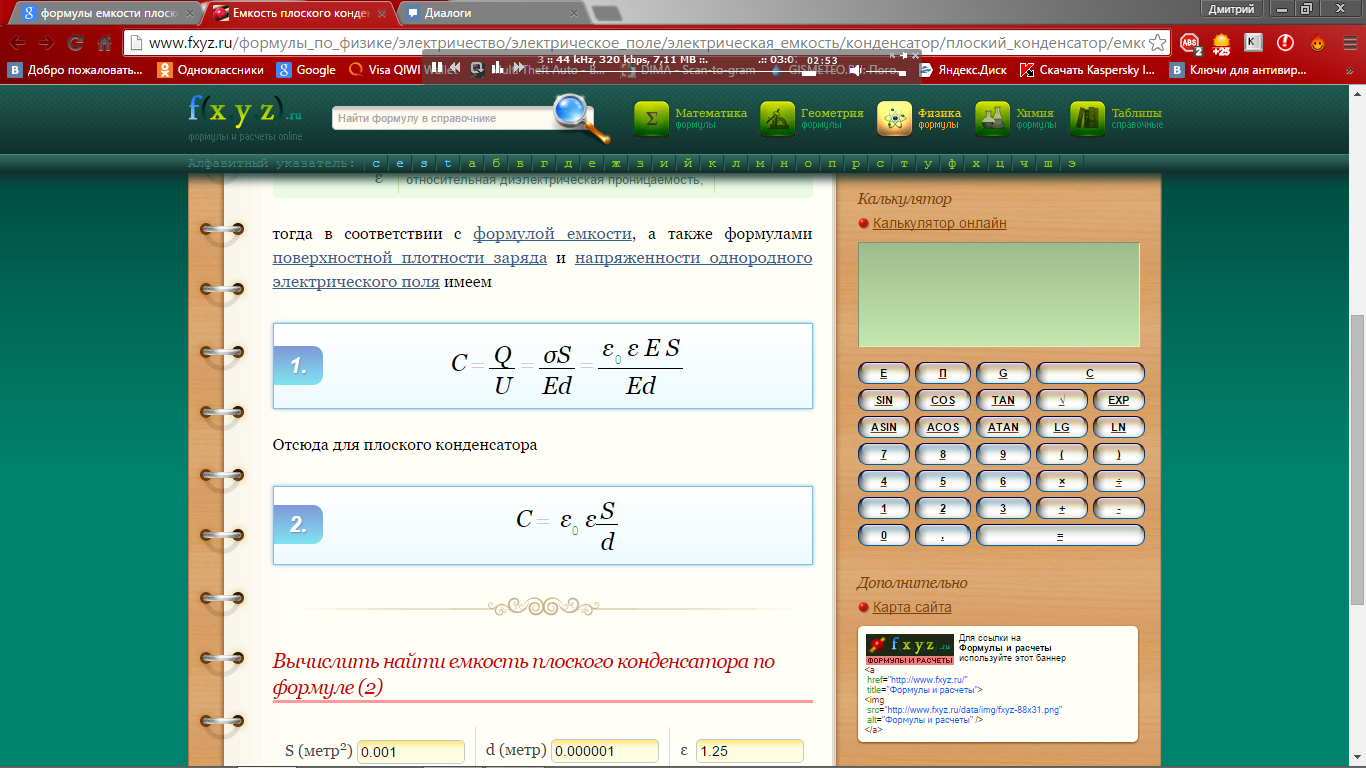Click the magnifying glass search icon
1366x768 pixels.
point(581,119)
